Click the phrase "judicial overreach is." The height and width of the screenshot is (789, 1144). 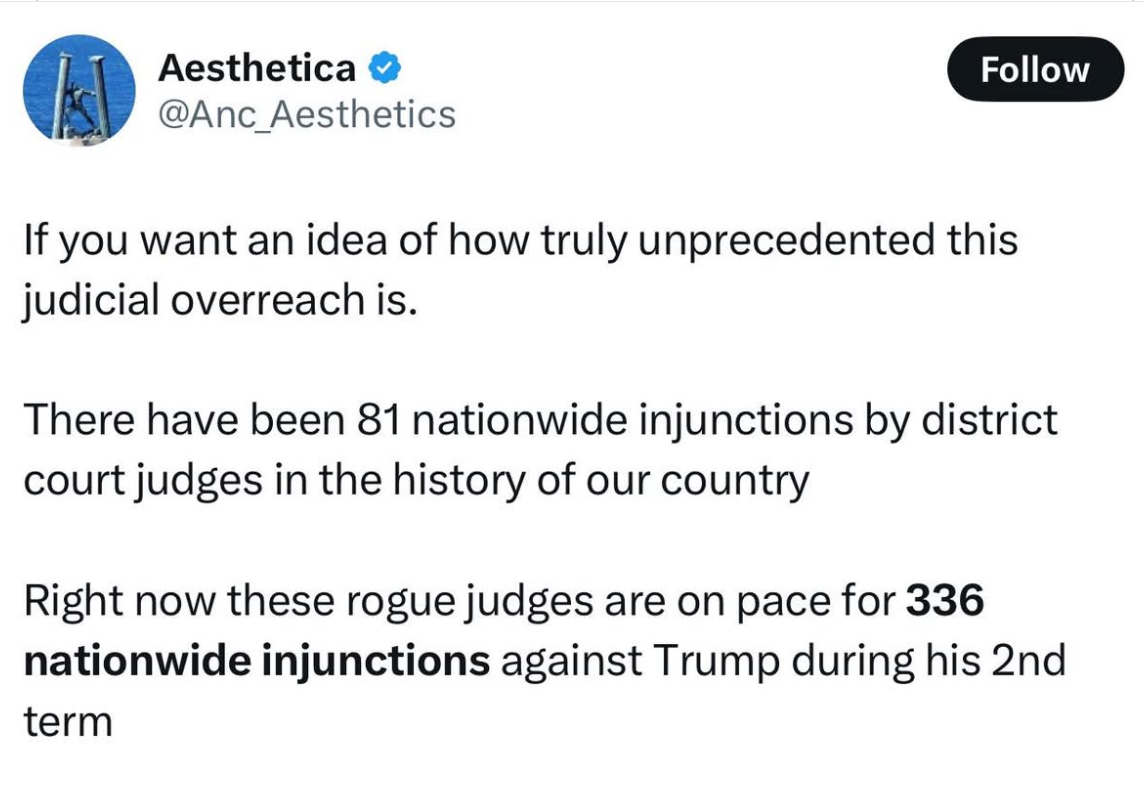[x=221, y=300]
